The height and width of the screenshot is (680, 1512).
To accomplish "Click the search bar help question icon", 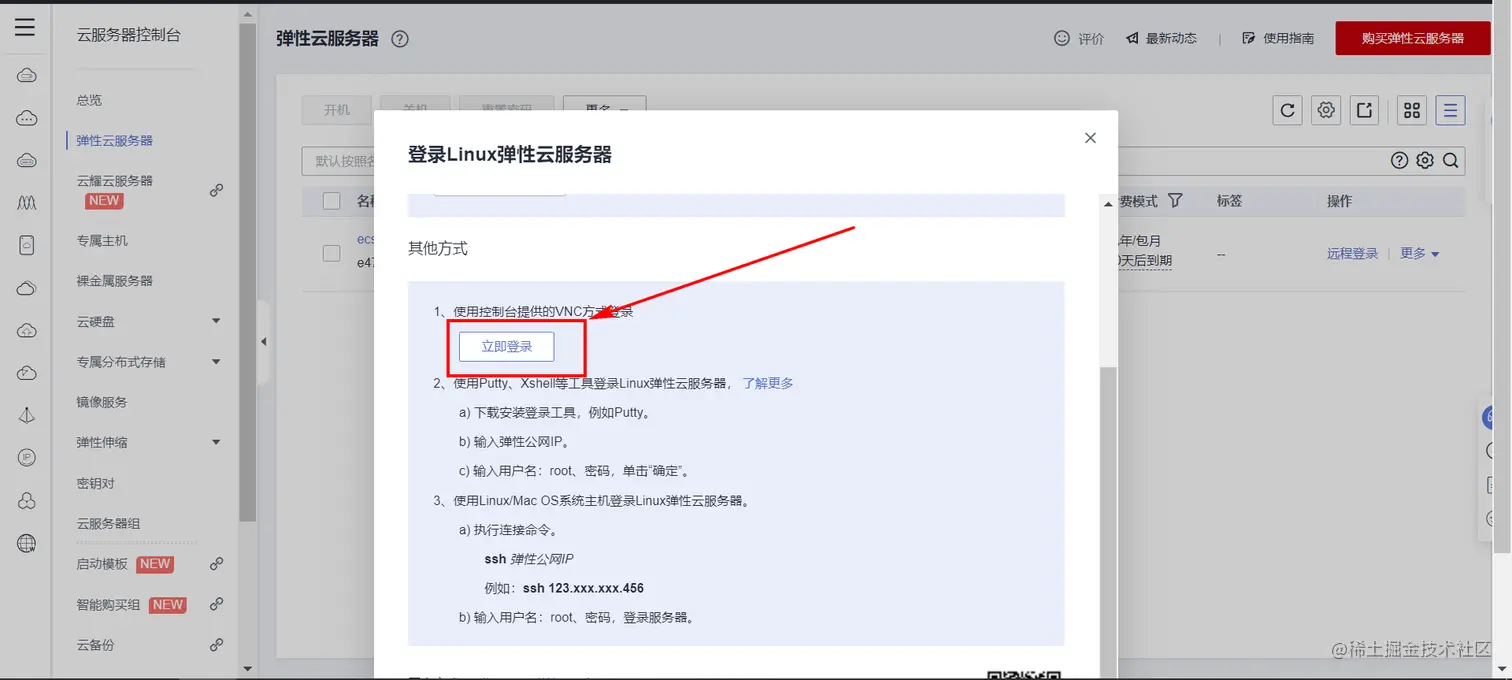I will click(x=1399, y=161).
